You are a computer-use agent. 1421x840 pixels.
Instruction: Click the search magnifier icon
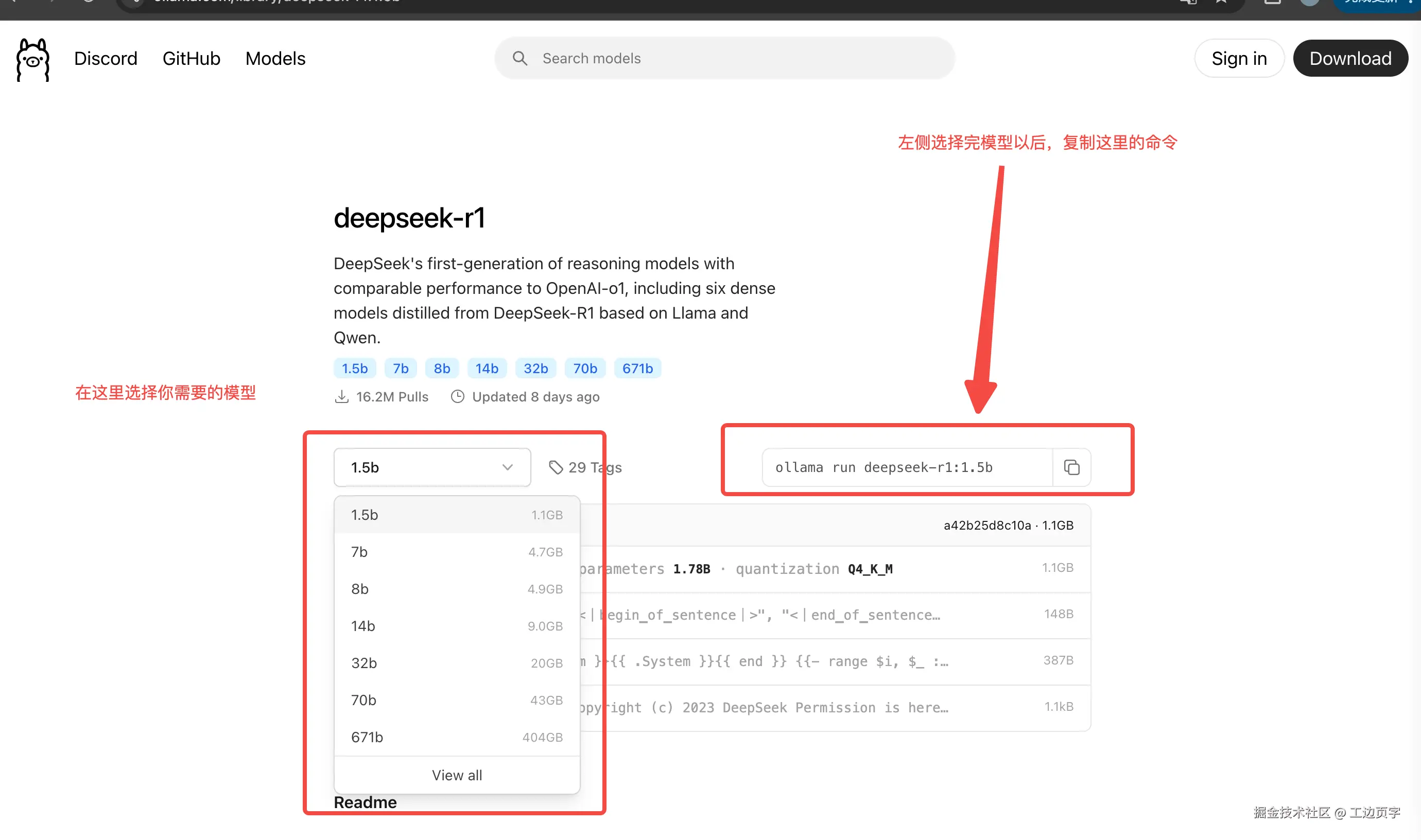click(519, 58)
